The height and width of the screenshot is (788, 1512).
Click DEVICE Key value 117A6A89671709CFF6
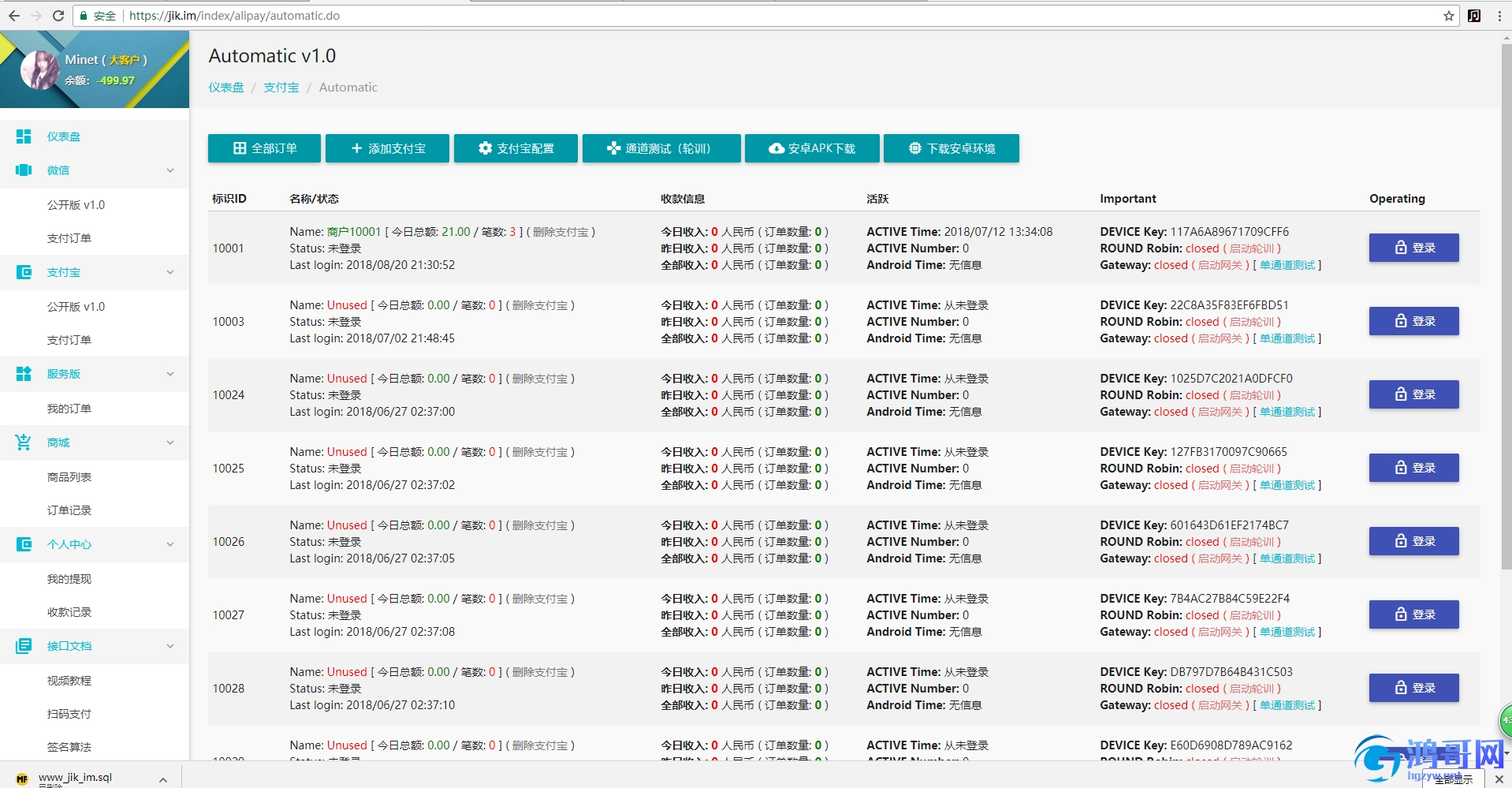click(x=1229, y=232)
